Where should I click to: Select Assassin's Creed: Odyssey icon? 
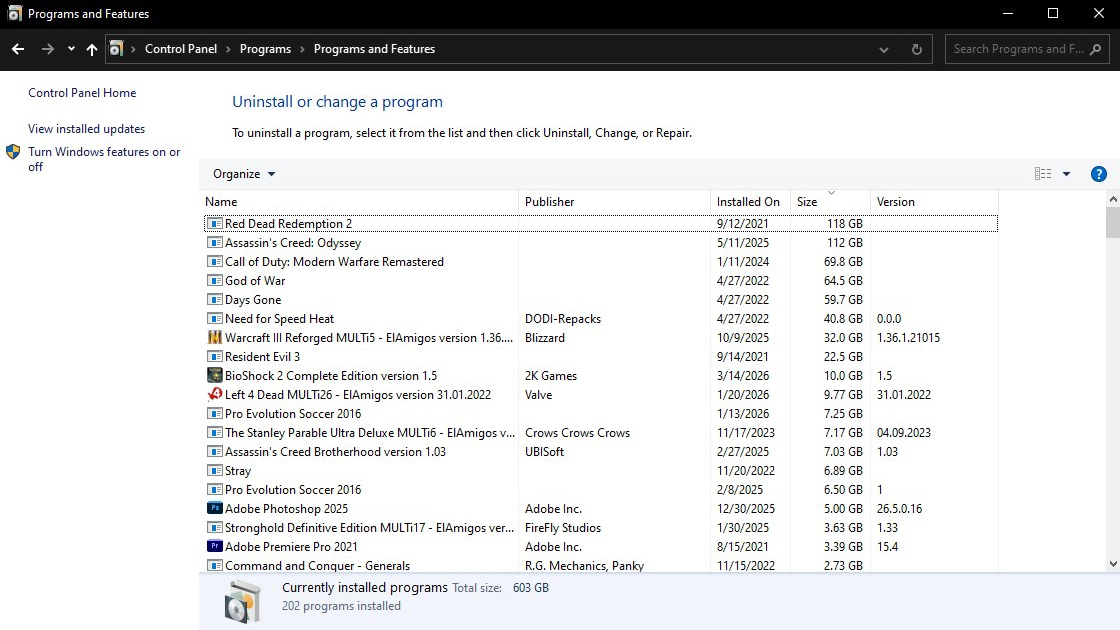(214, 242)
